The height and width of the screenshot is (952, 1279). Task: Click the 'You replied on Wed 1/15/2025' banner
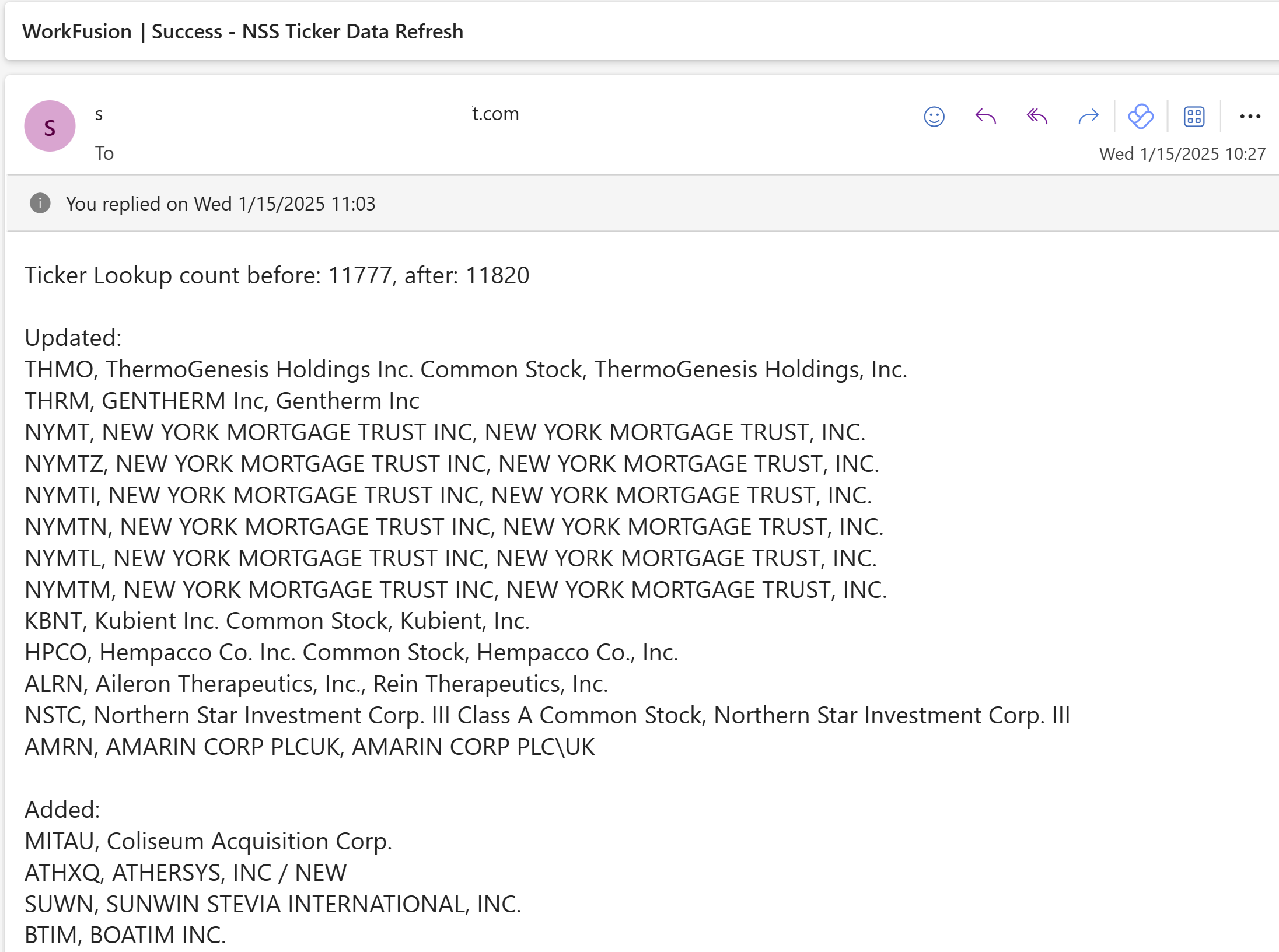point(643,204)
